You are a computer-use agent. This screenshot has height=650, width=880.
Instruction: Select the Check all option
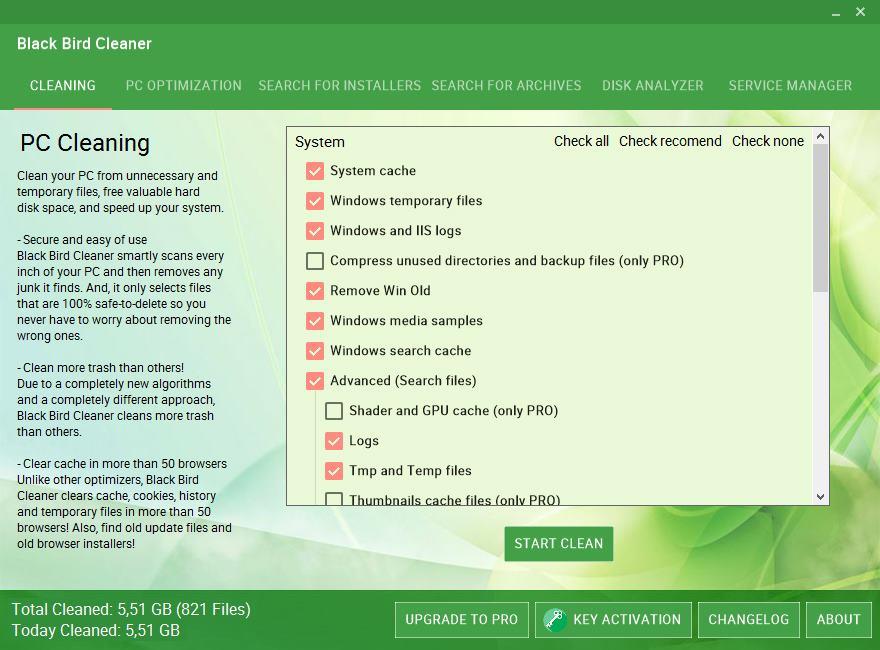click(x=581, y=141)
